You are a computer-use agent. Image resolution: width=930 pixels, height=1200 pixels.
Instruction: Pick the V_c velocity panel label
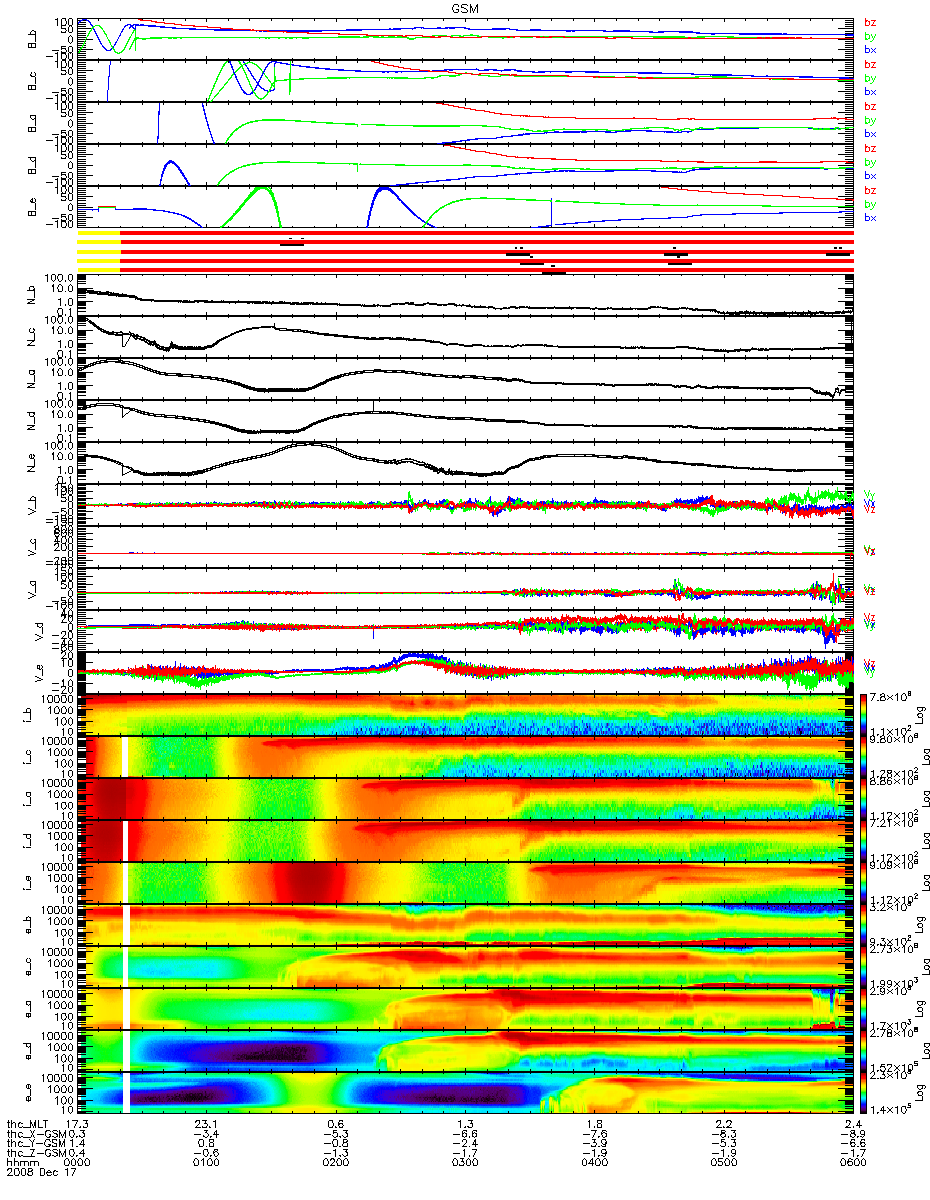(x=33, y=547)
